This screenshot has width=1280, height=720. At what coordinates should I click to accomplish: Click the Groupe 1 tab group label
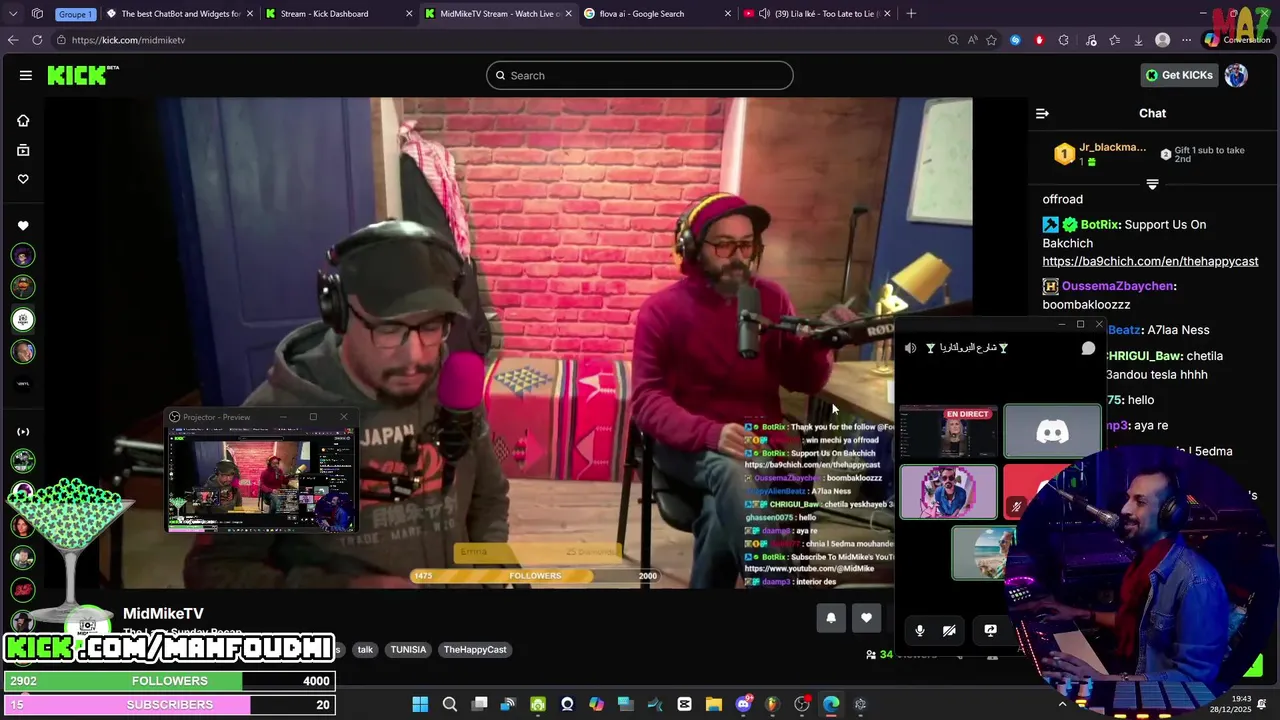pos(74,14)
